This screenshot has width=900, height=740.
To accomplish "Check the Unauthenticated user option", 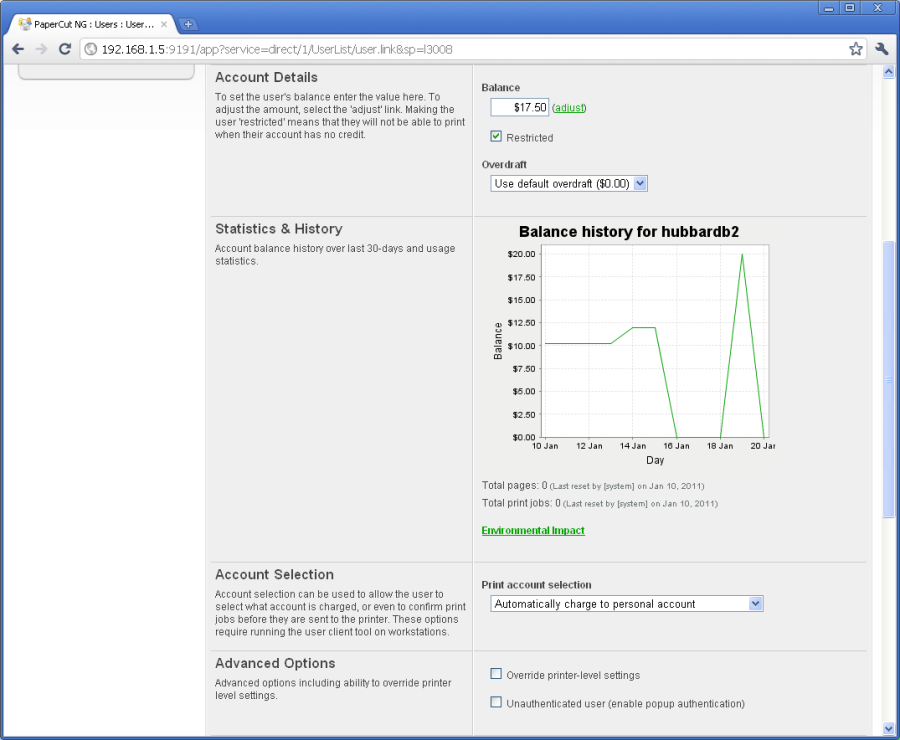I will click(x=496, y=703).
